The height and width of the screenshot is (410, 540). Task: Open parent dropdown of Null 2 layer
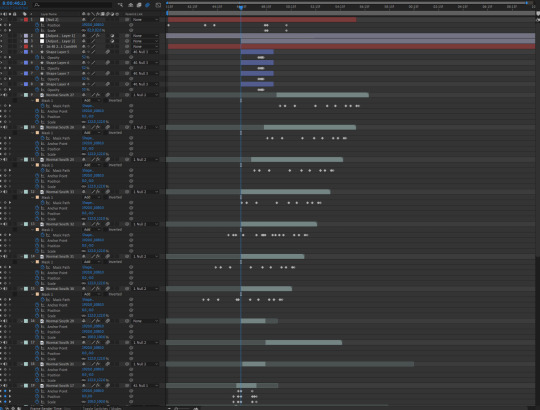[145, 20]
